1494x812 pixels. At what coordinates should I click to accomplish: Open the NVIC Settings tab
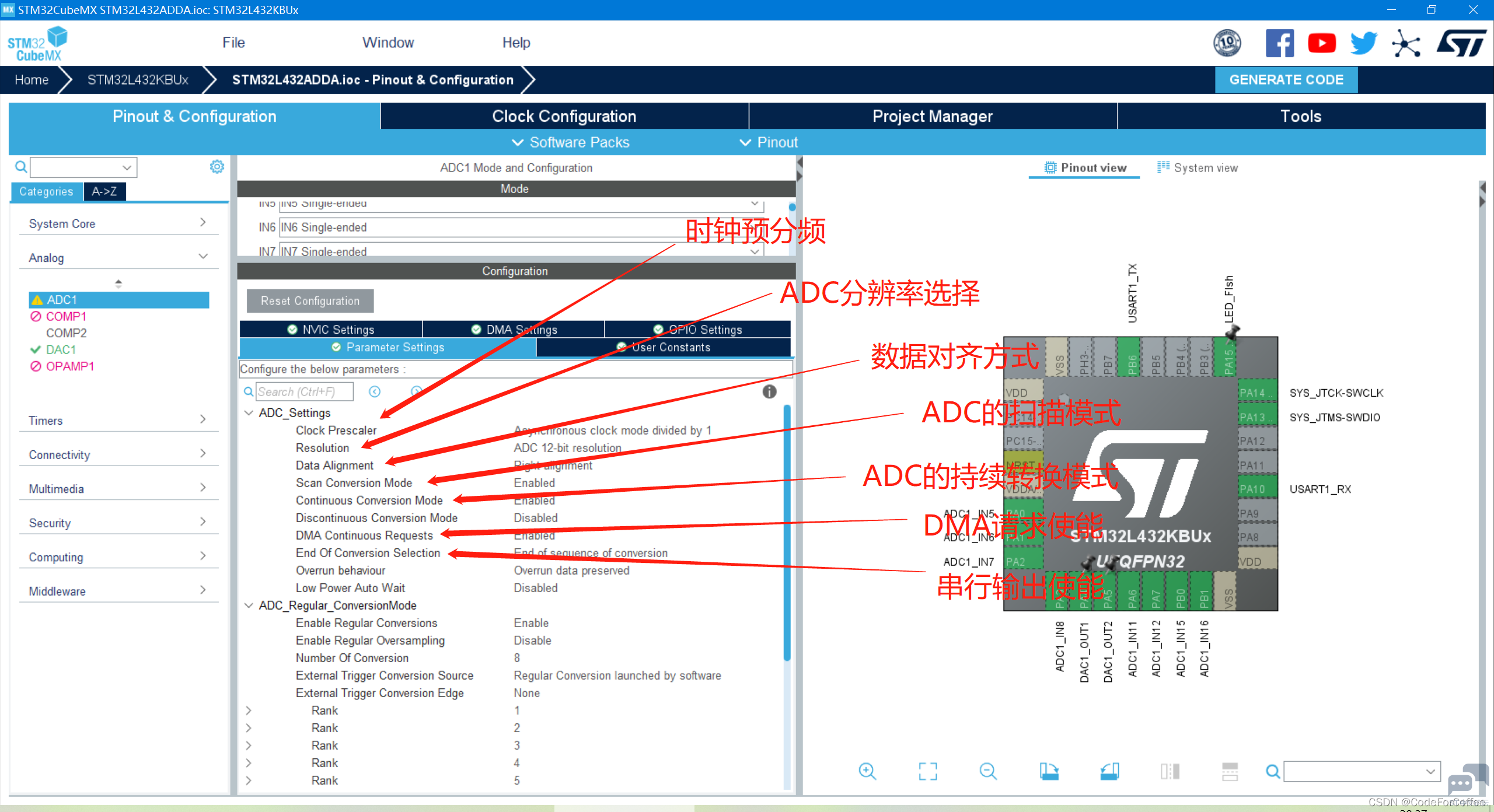point(331,330)
